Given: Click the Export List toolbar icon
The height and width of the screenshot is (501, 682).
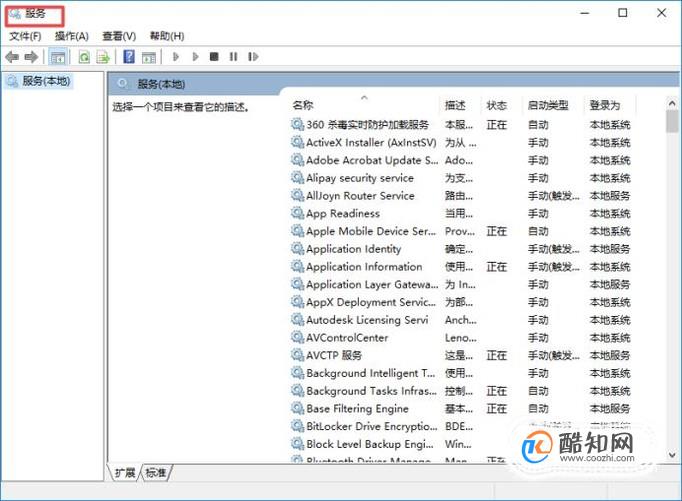Looking at the screenshot, I should click(x=103, y=57).
